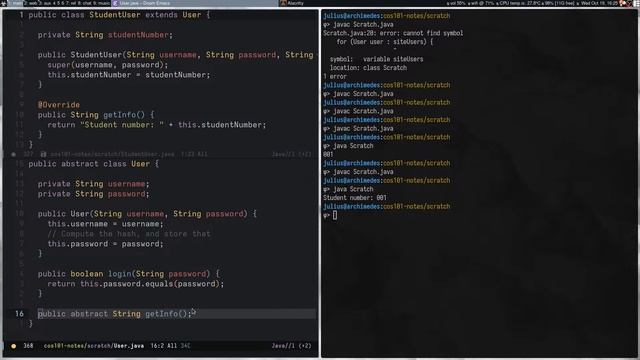Click "Java//1 (+2)" mode in StudentUser modeline
The height and width of the screenshot is (360, 640).
[x=291, y=154]
